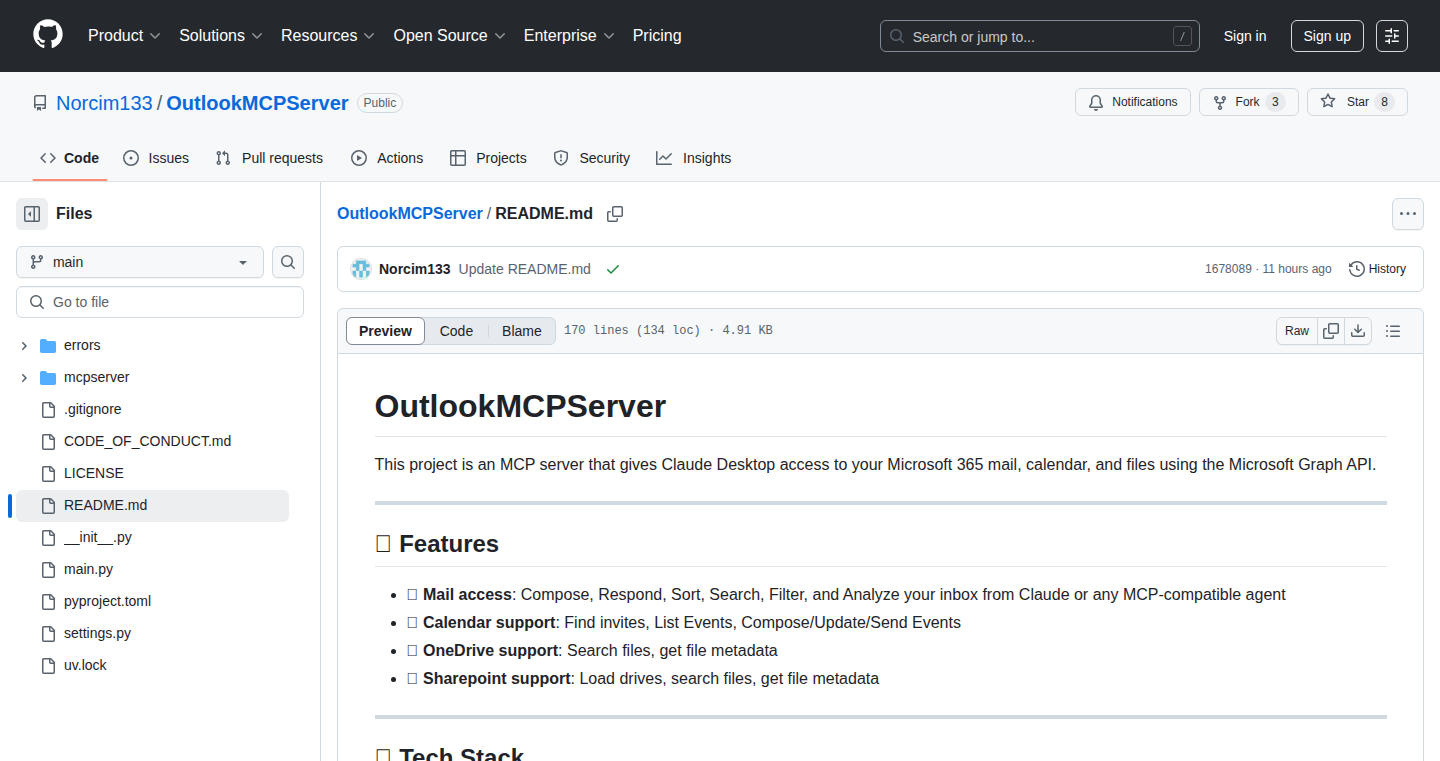The height and width of the screenshot is (761, 1440).
Task: Expand the Product menu
Action: [x=124, y=36]
